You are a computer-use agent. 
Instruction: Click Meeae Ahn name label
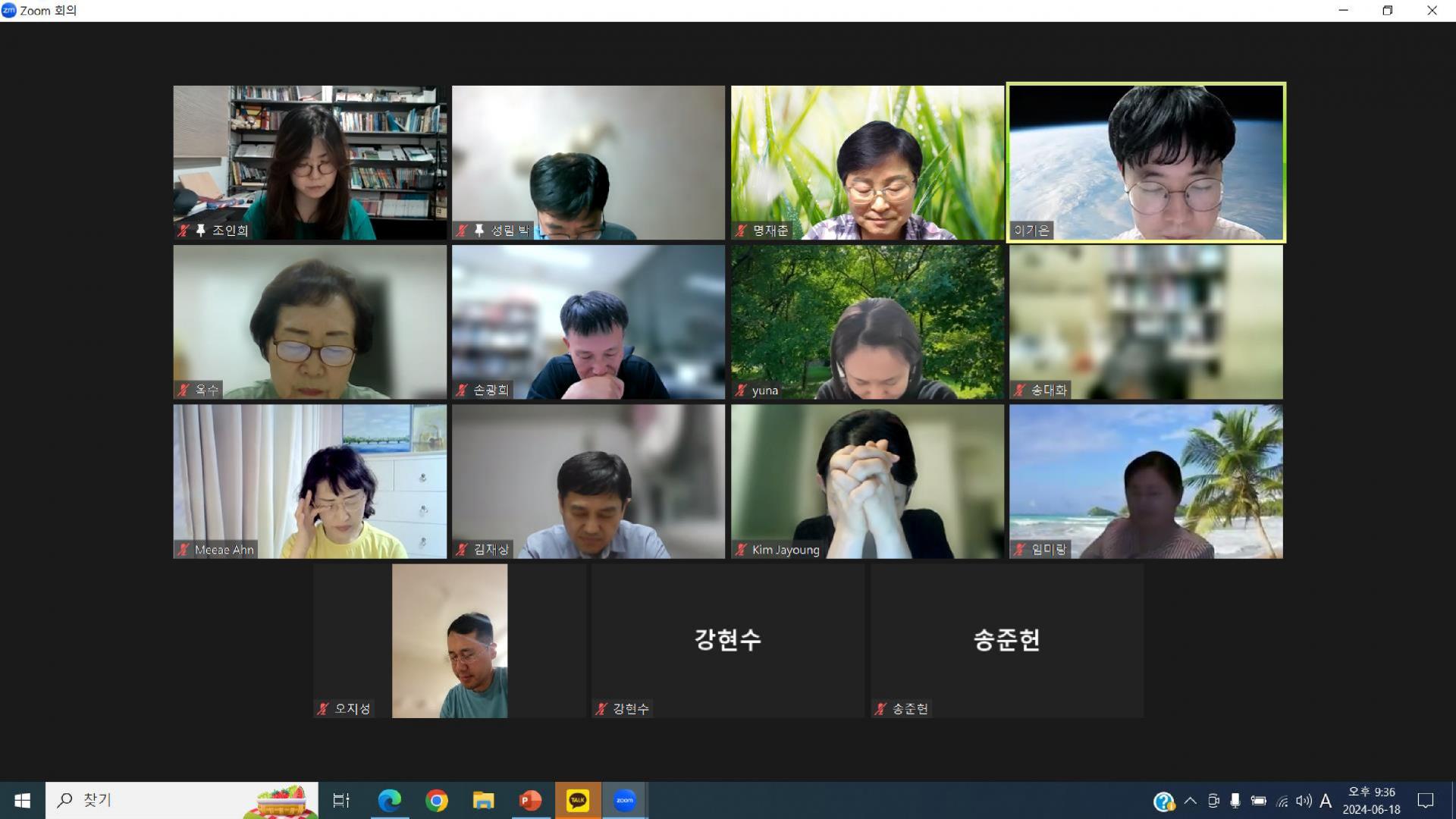click(224, 550)
